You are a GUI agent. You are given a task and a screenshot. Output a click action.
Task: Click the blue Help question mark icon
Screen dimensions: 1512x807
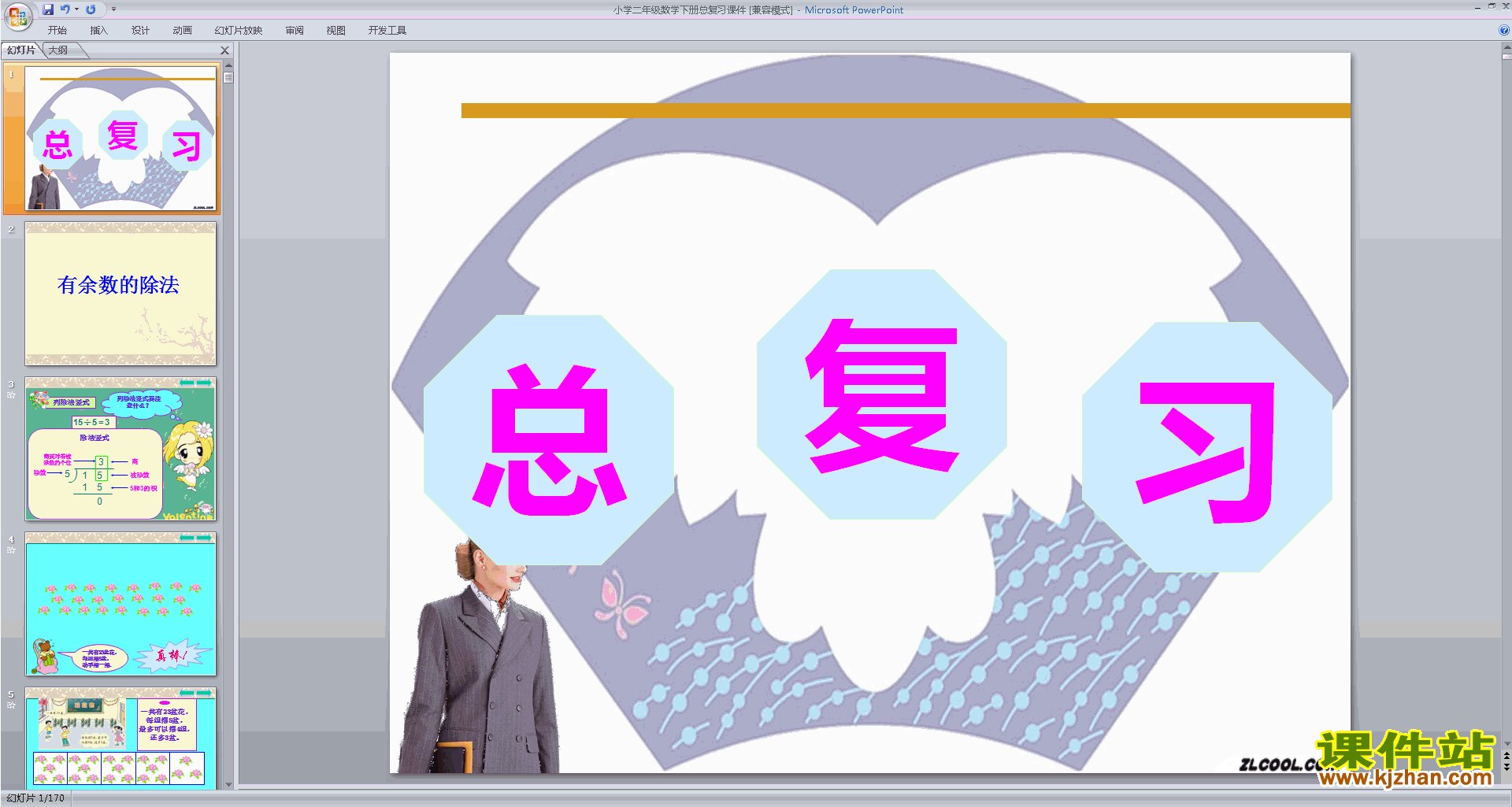click(1503, 31)
